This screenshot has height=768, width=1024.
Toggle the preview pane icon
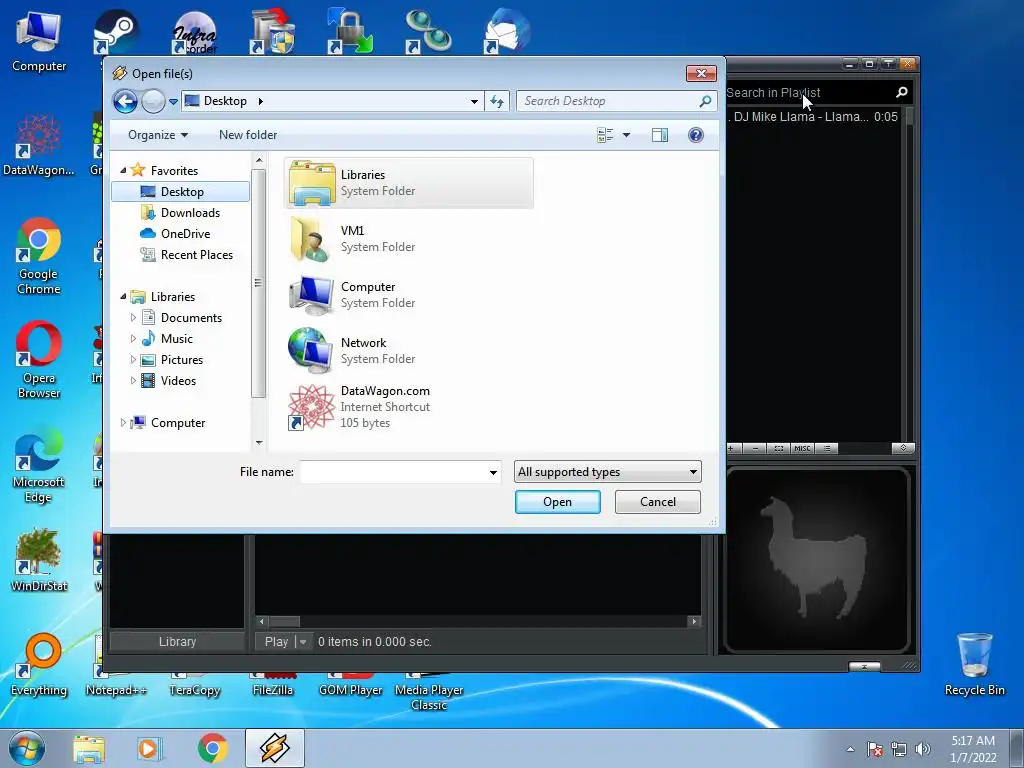[x=660, y=135]
